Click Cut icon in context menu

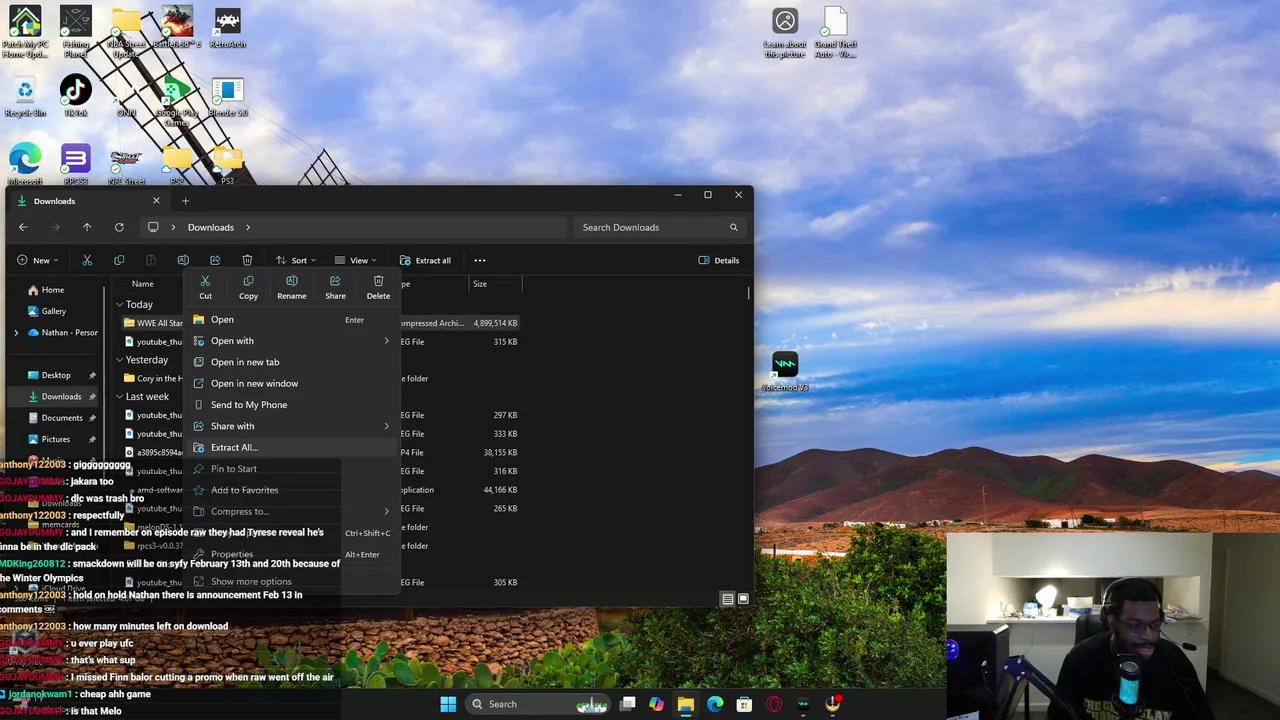(x=205, y=287)
